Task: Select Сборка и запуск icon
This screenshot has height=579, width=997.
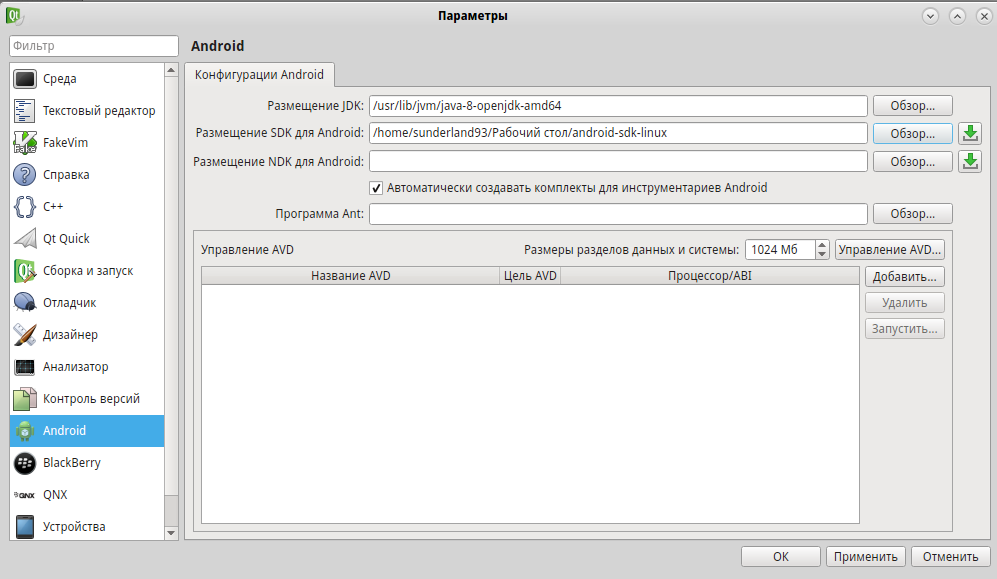Action: [x=25, y=271]
